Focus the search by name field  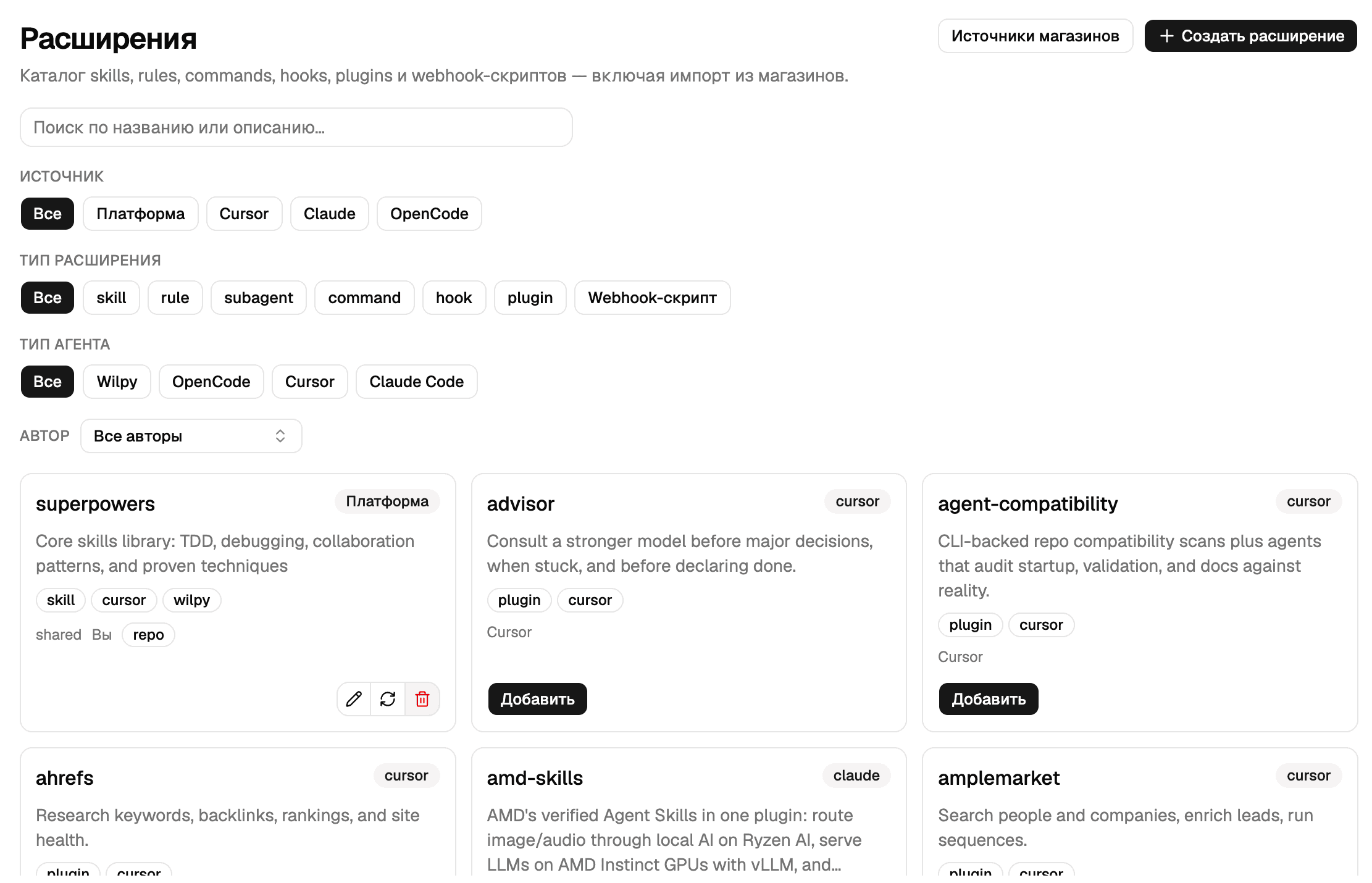coord(296,127)
